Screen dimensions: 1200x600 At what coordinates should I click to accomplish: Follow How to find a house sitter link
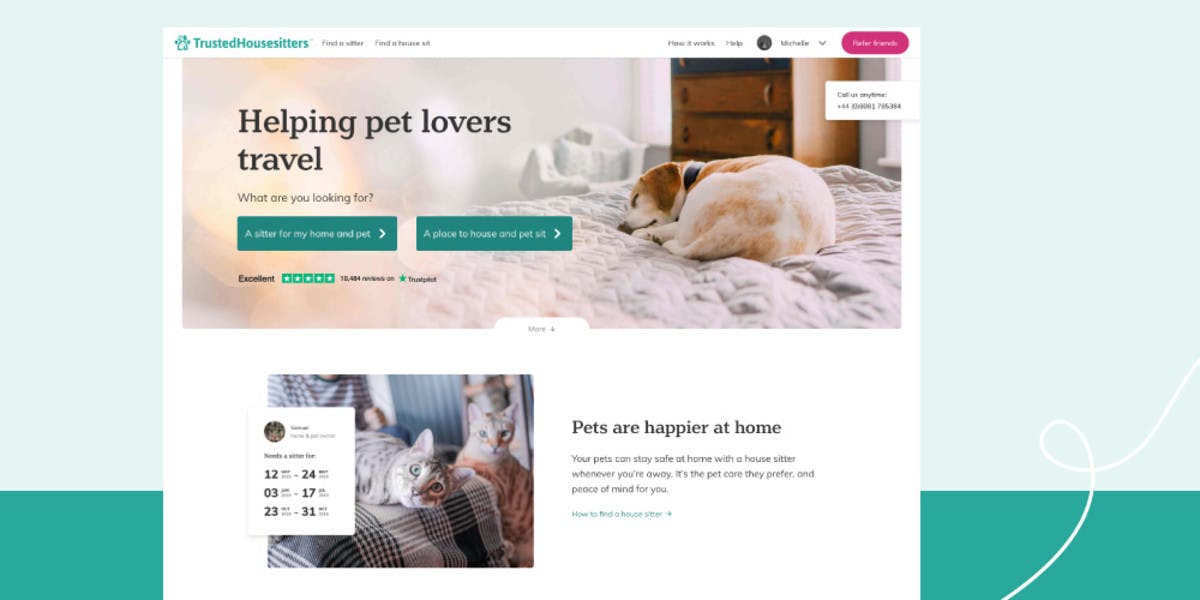pyautogui.click(x=622, y=514)
